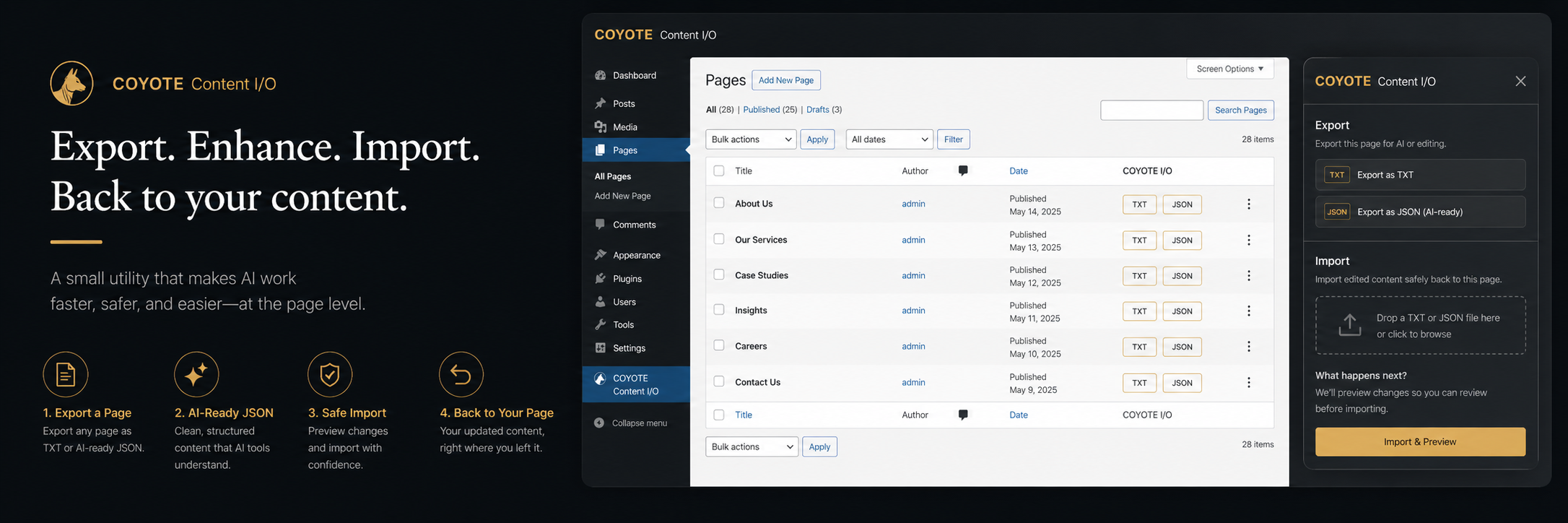The width and height of the screenshot is (1568, 523).
Task: Click the Pages icon in the sidebar
Action: [600, 150]
